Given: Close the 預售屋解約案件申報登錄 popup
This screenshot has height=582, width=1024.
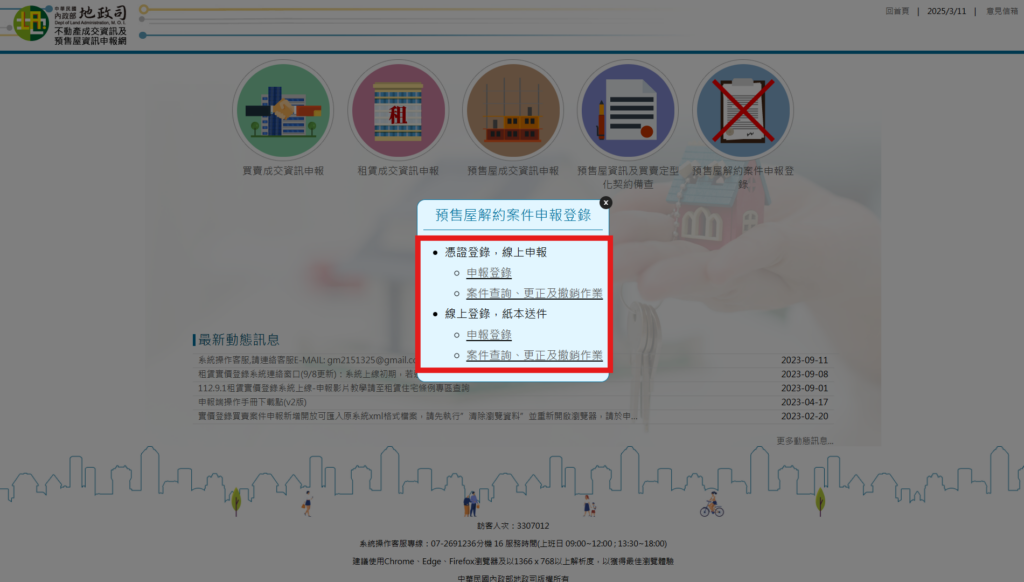Looking at the screenshot, I should [x=605, y=202].
